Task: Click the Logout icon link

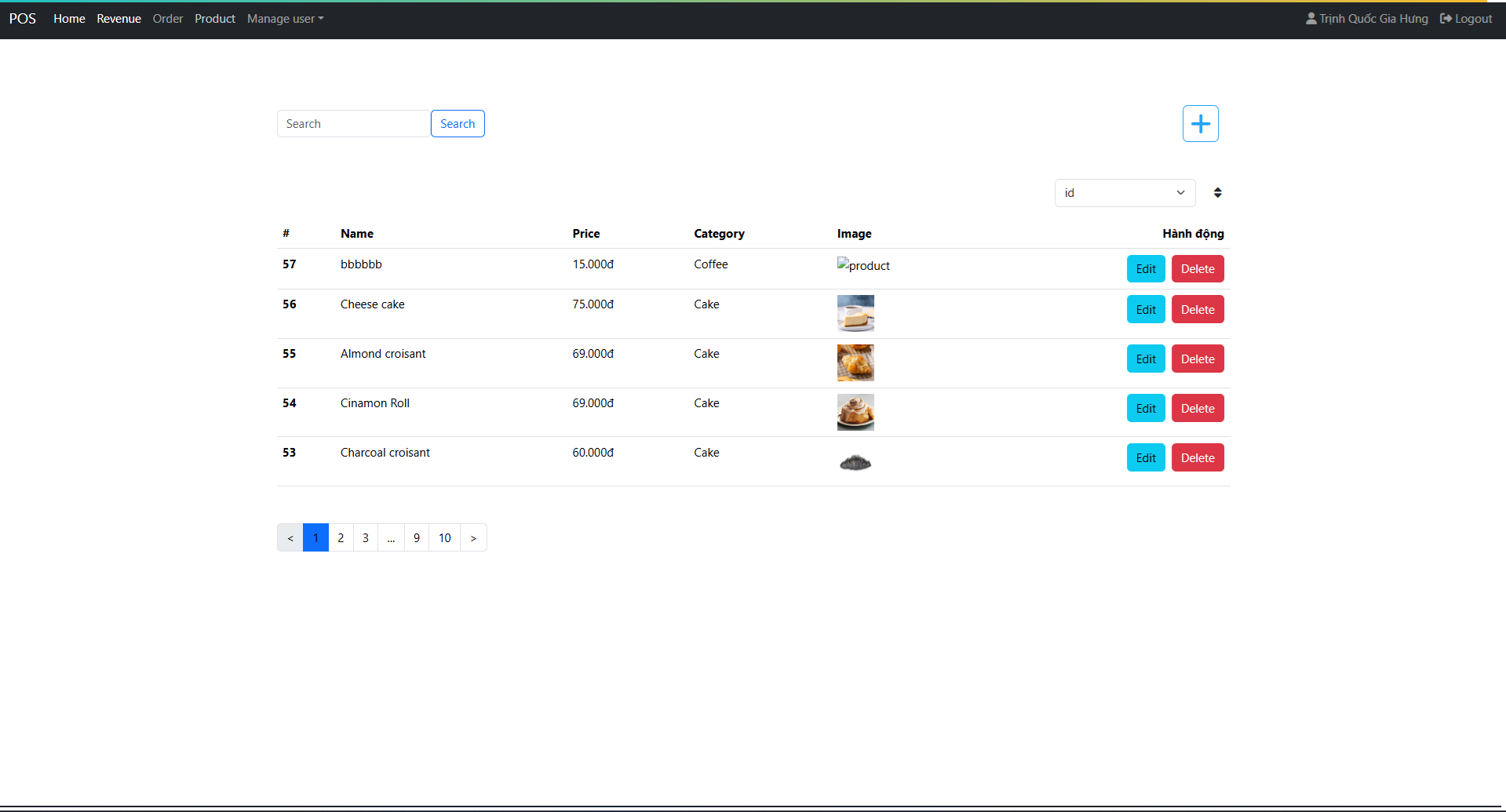Action: point(1446,19)
